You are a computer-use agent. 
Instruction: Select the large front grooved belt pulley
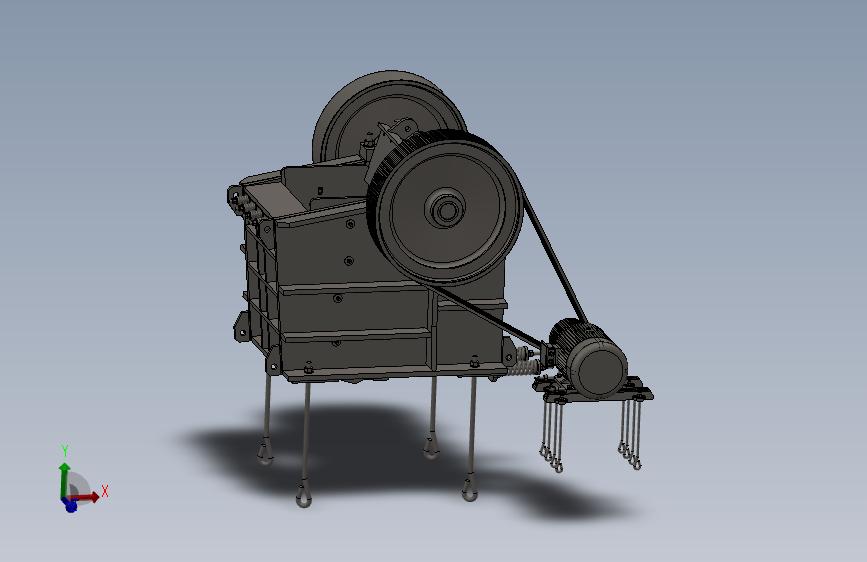445,209
